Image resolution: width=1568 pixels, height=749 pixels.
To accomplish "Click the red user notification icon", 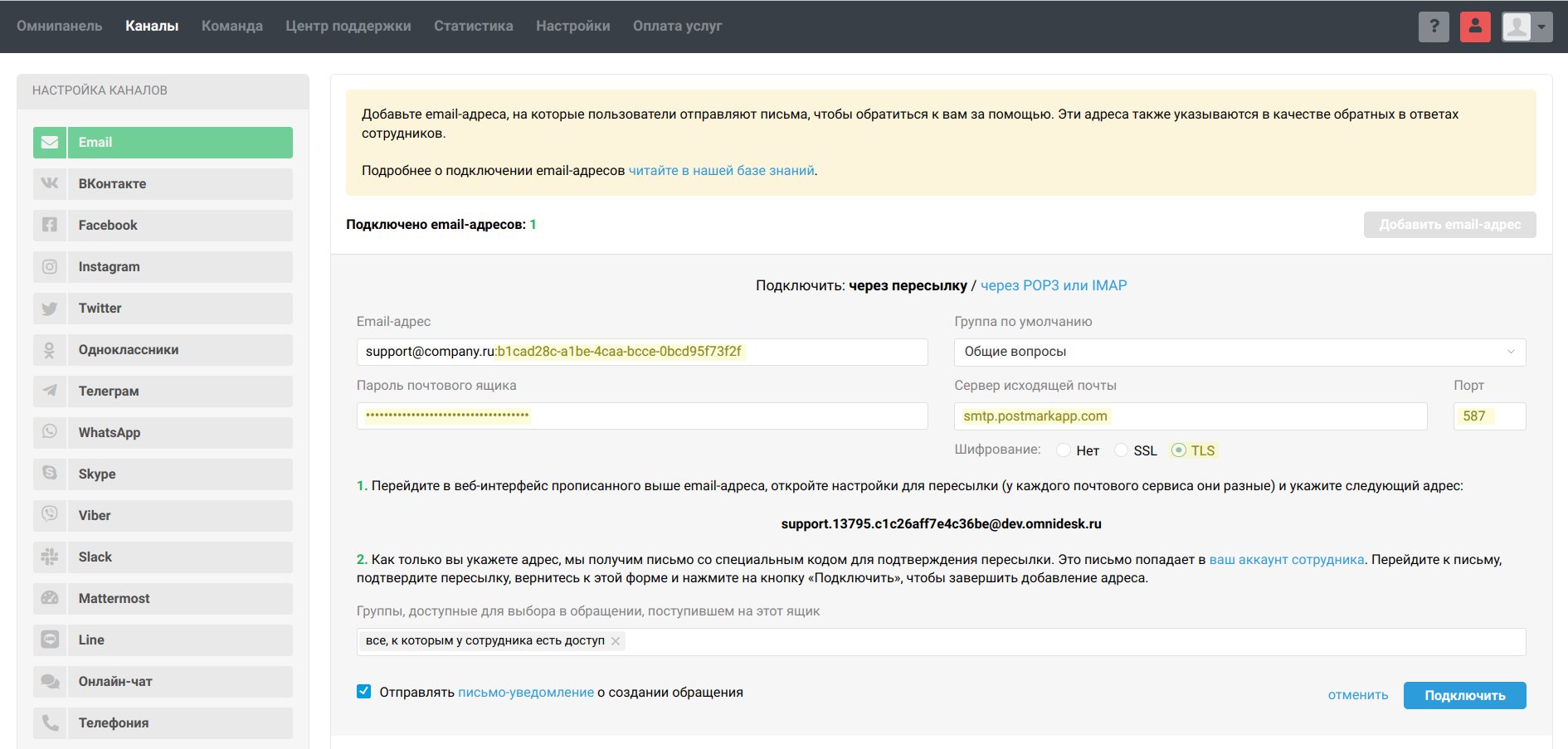I will (x=1475, y=27).
